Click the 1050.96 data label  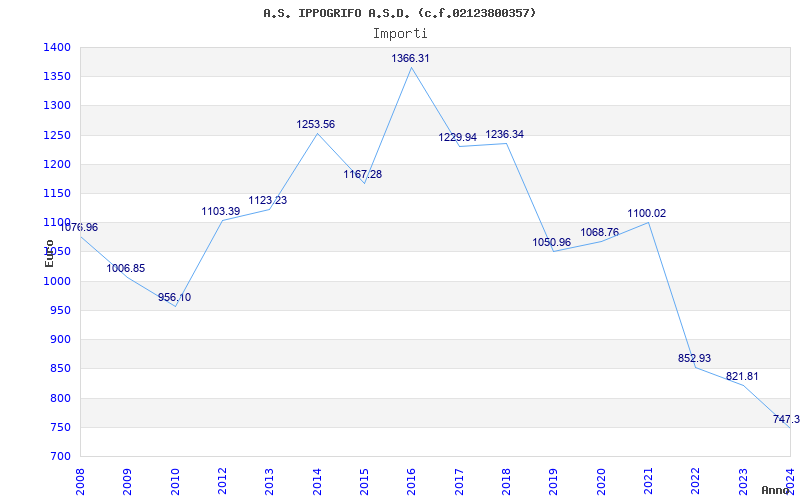tap(552, 242)
